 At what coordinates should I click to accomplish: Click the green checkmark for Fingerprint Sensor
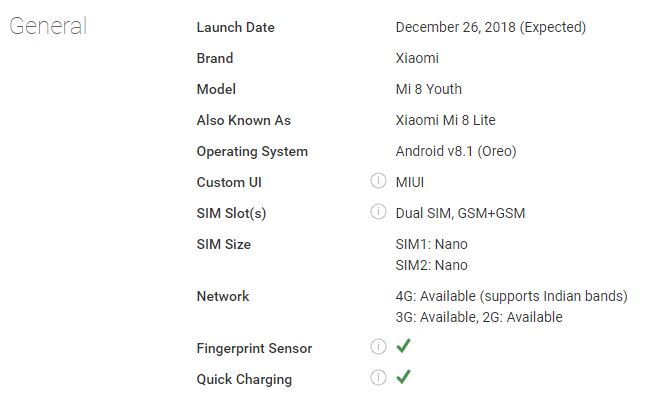(x=403, y=346)
